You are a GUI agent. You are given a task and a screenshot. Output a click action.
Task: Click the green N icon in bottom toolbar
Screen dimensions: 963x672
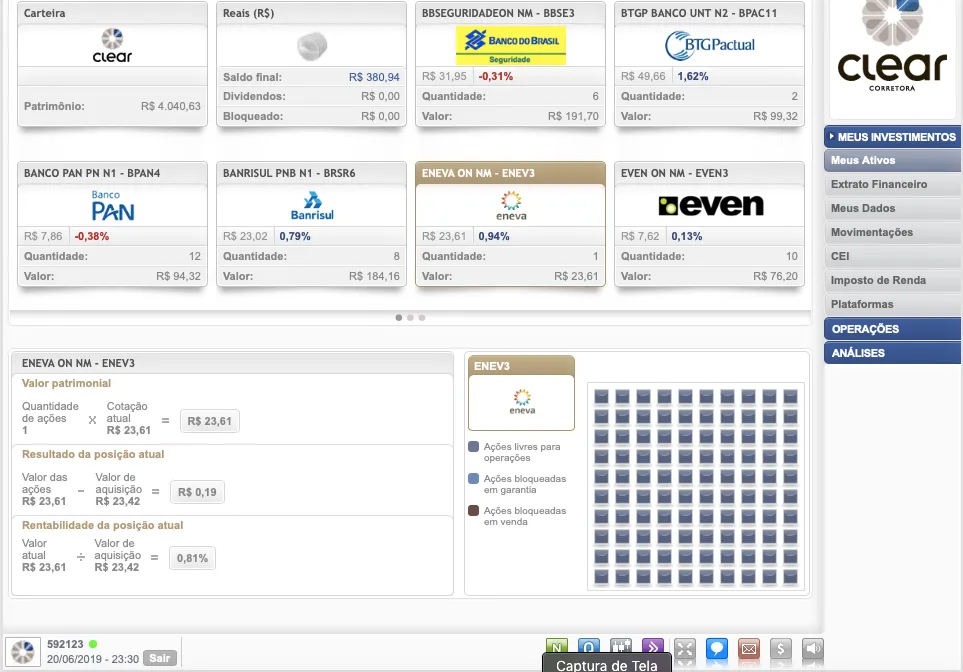(x=557, y=647)
